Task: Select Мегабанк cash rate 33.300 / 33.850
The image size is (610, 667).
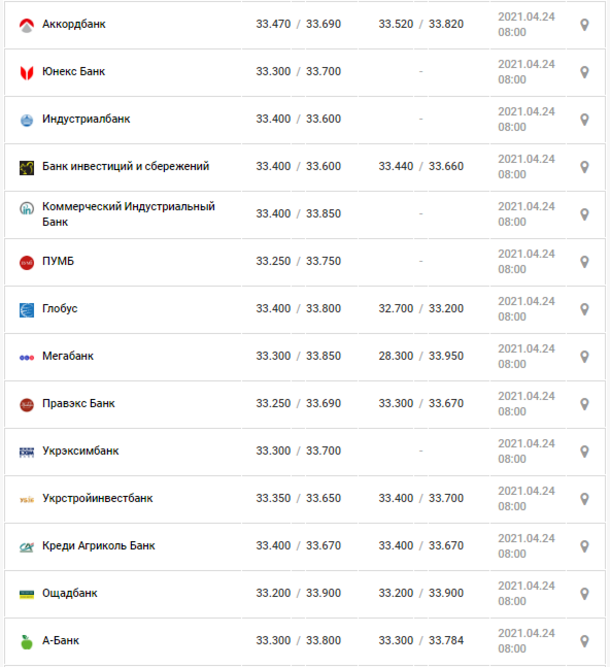Action: (298, 356)
